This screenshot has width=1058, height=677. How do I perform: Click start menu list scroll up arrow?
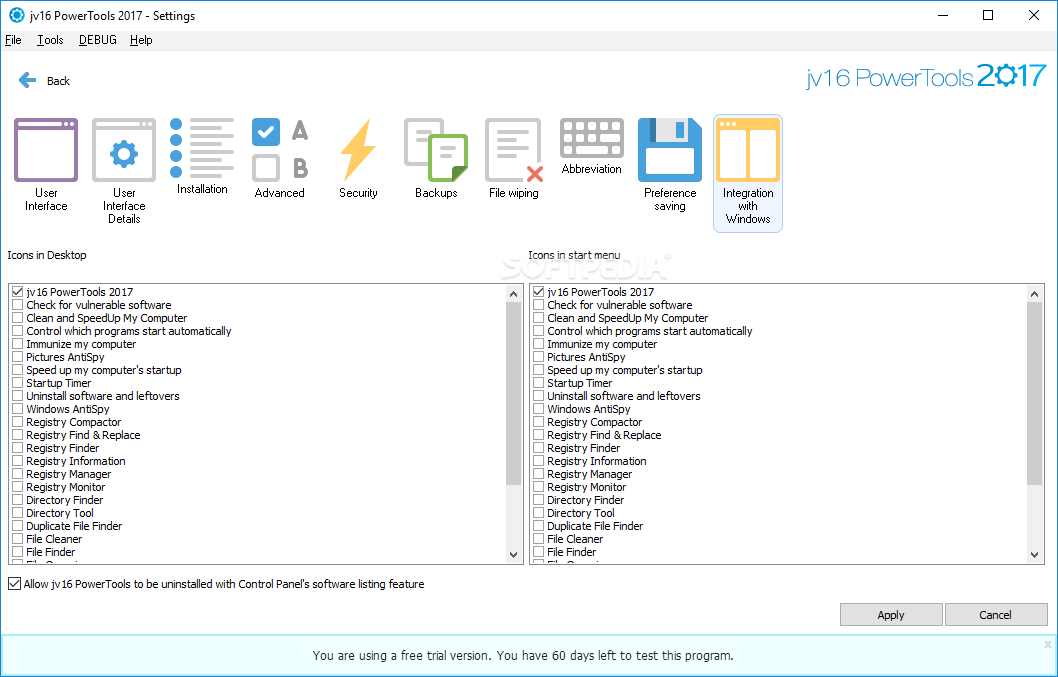click(1034, 294)
